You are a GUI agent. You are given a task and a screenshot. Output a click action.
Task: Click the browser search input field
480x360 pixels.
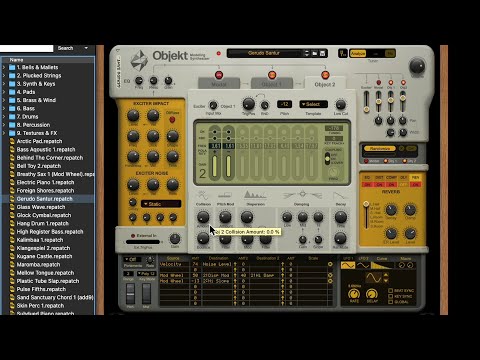tap(26, 48)
